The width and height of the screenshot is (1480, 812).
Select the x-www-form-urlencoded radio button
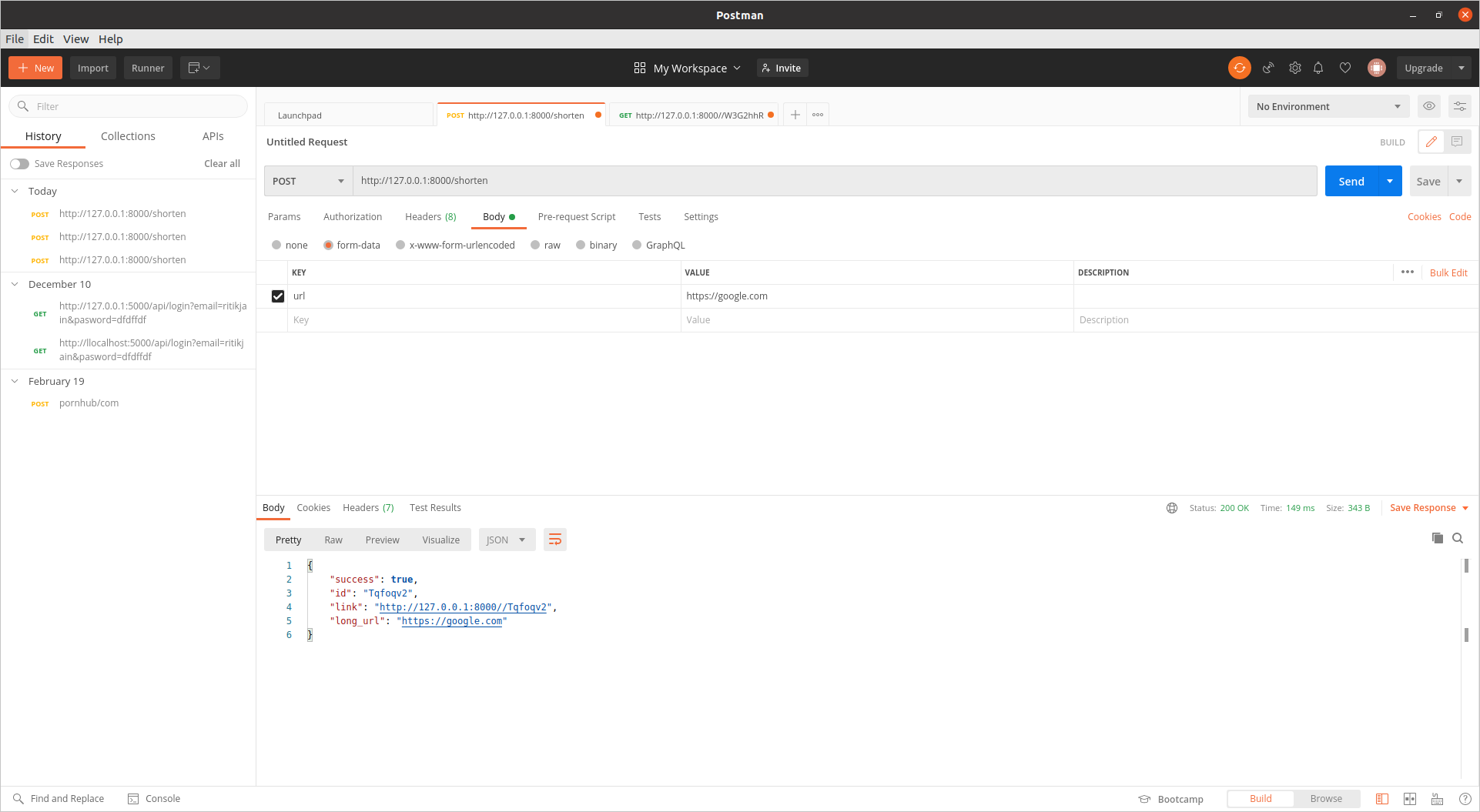401,245
